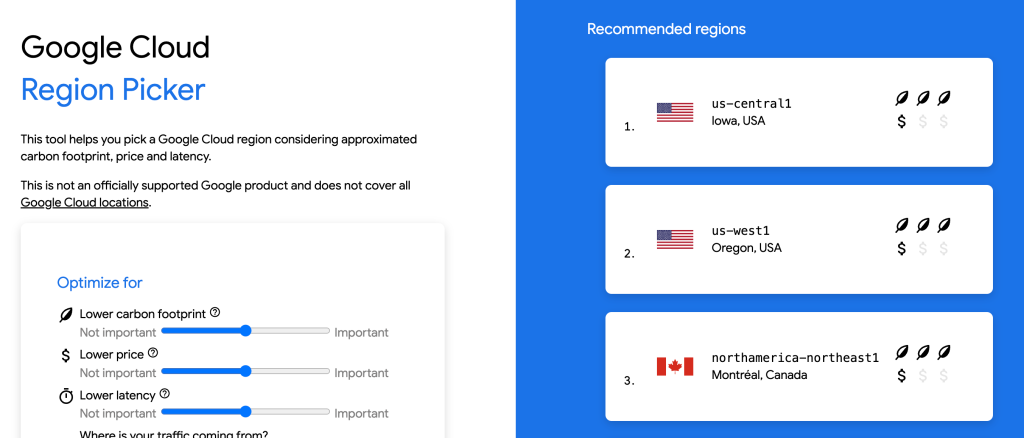The height and width of the screenshot is (438, 1024).
Task: Select the us-west1 Oregon region card
Action: 798,239
